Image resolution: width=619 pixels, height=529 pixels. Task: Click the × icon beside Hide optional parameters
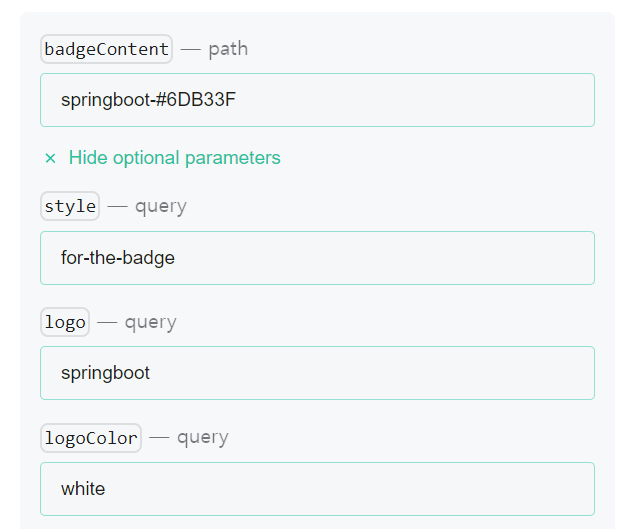pos(50,158)
